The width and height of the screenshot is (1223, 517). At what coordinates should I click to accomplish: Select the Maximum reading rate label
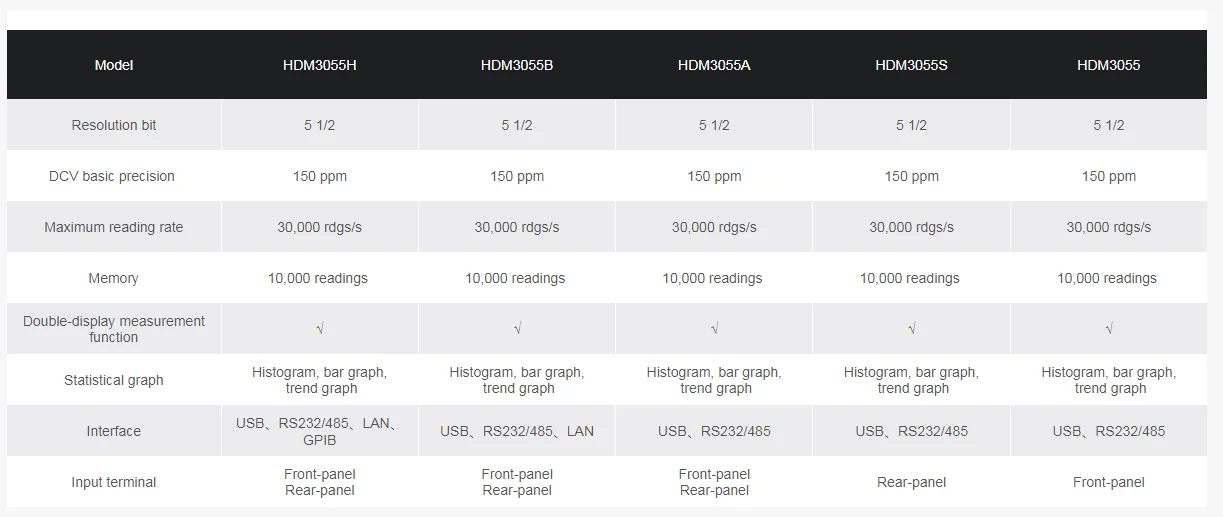tap(114, 227)
